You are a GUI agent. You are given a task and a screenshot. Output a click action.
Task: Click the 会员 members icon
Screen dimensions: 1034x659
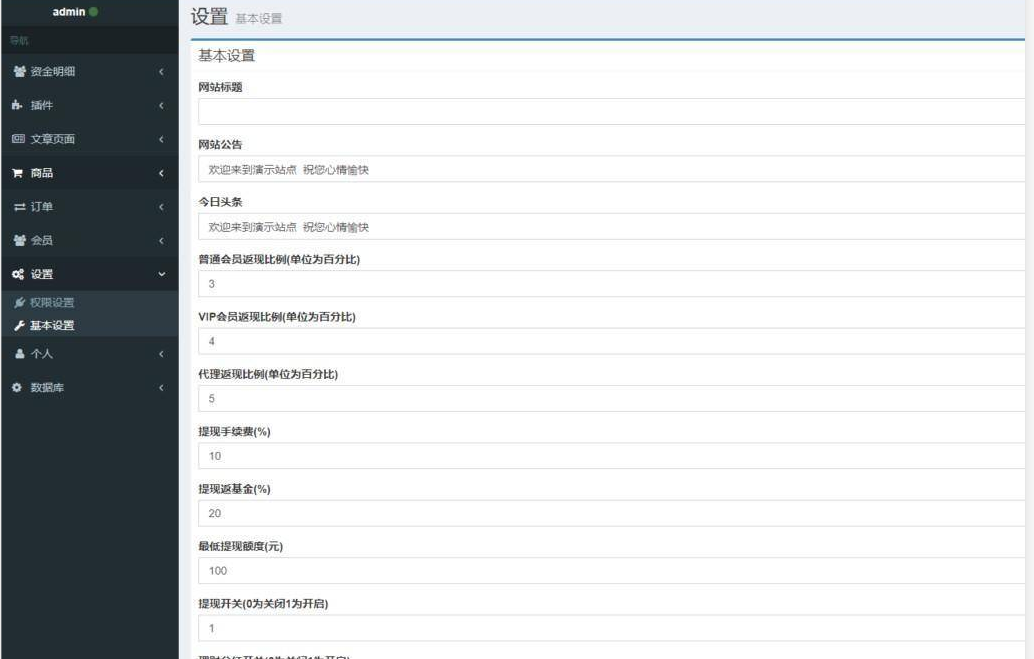[x=17, y=241]
